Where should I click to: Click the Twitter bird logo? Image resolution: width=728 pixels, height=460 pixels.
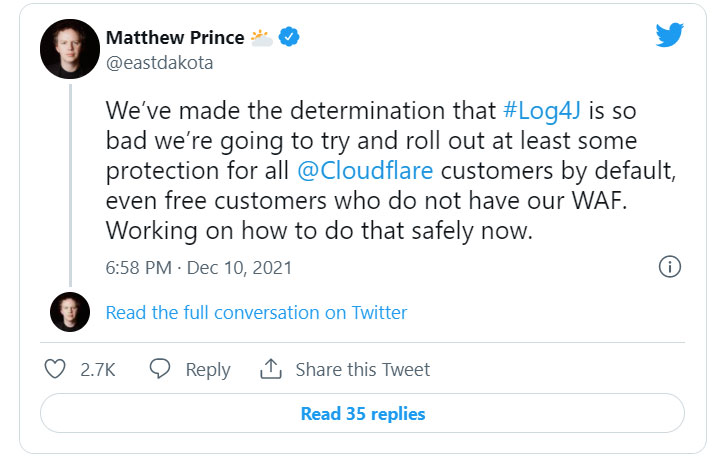tap(669, 35)
